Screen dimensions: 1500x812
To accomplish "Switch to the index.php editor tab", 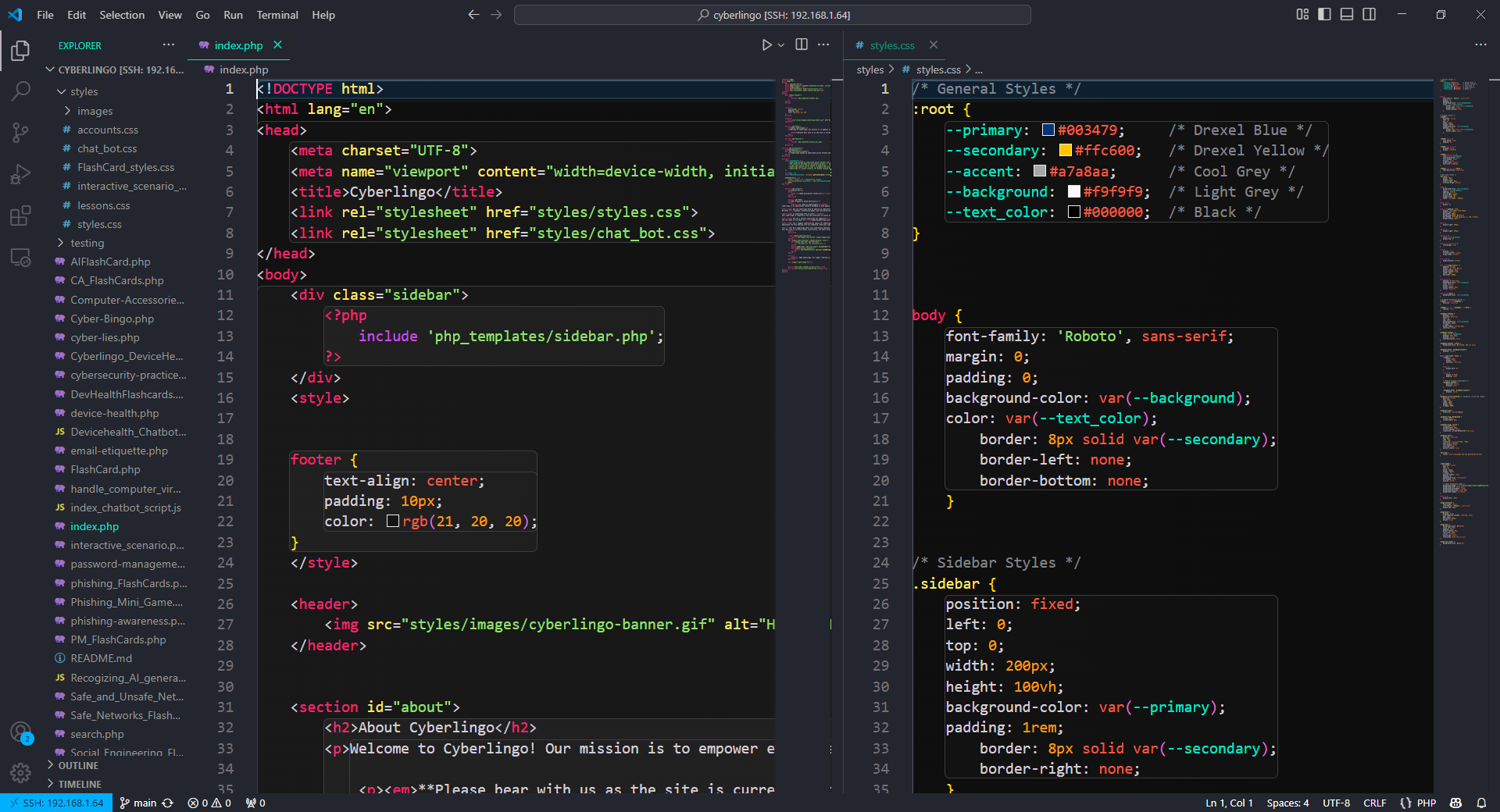I will [238, 45].
